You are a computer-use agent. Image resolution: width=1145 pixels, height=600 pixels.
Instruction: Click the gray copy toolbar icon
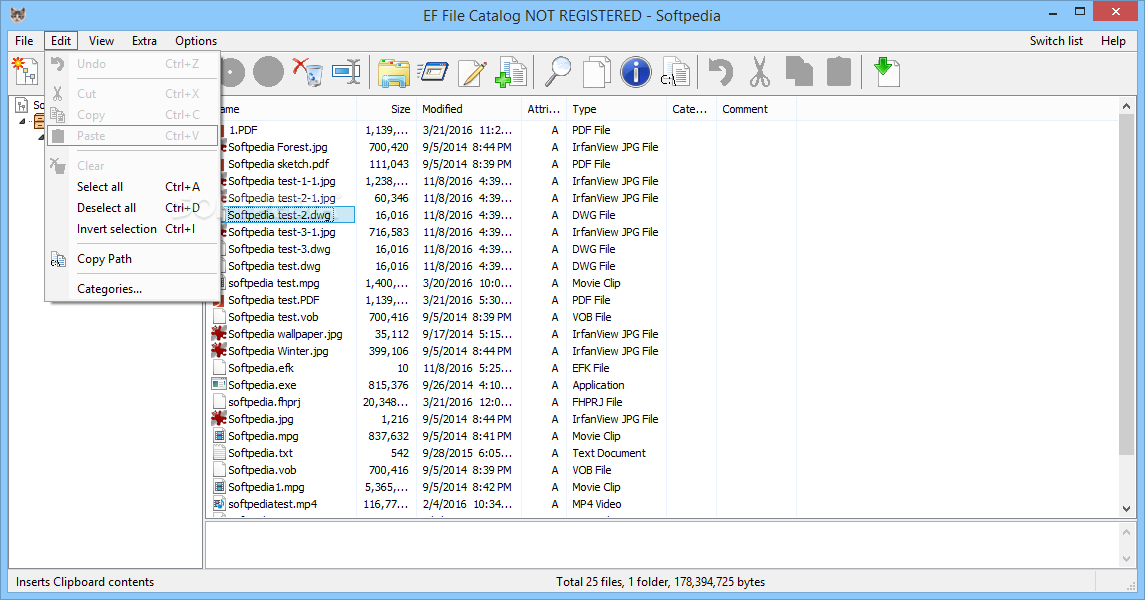(799, 72)
